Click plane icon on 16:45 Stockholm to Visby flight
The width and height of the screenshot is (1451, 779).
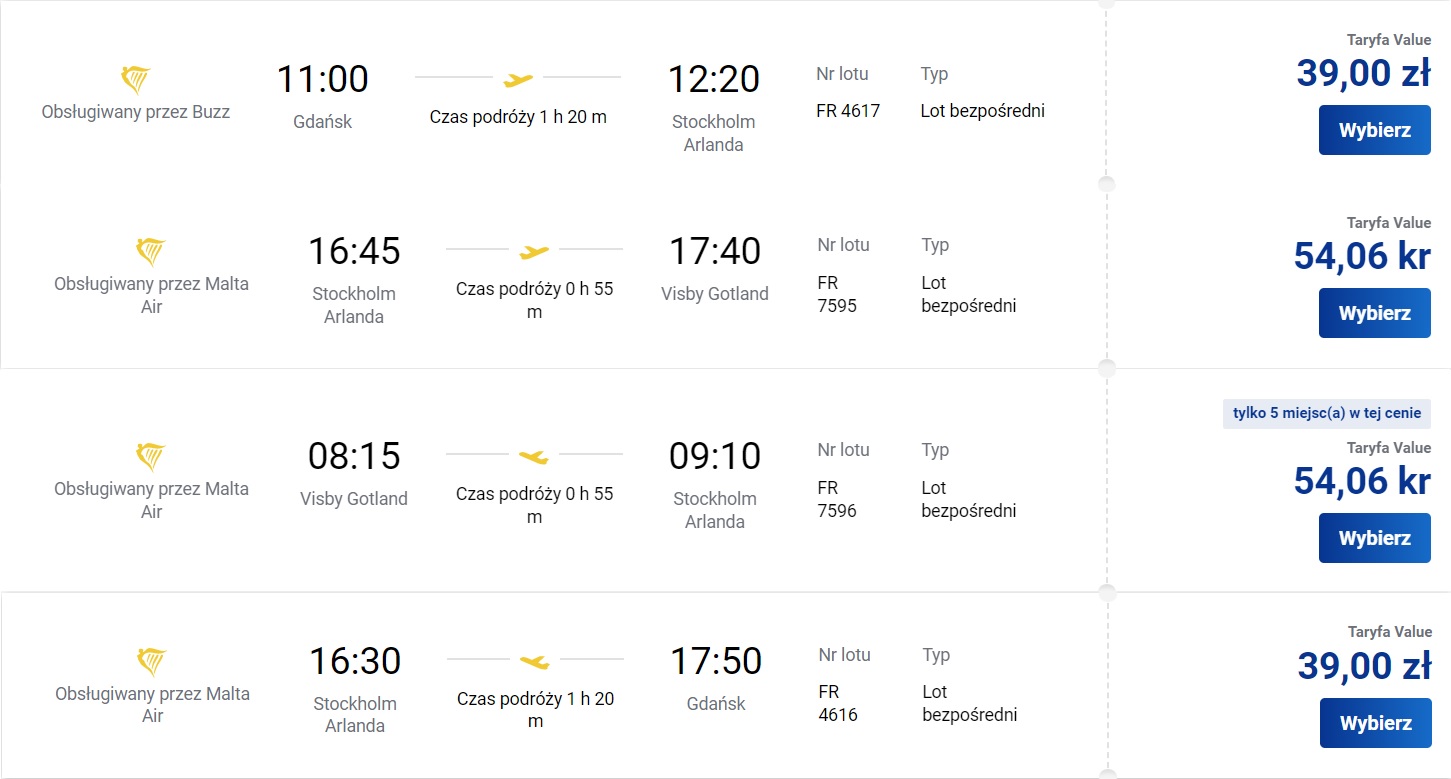click(x=535, y=251)
